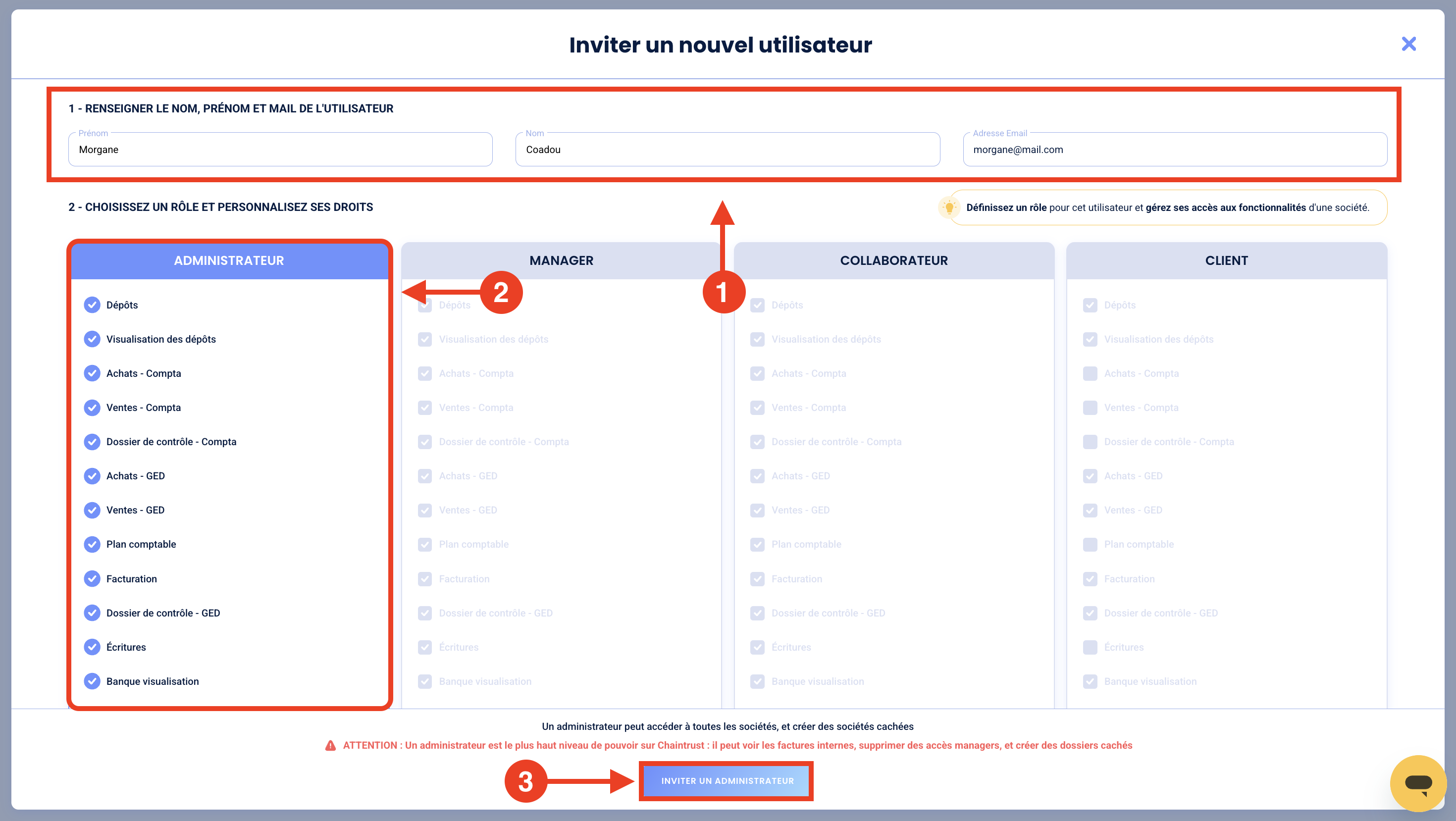Toggle Administrateur Visualisation des dépôts checkbox
The width and height of the screenshot is (1456, 821).
click(x=92, y=340)
